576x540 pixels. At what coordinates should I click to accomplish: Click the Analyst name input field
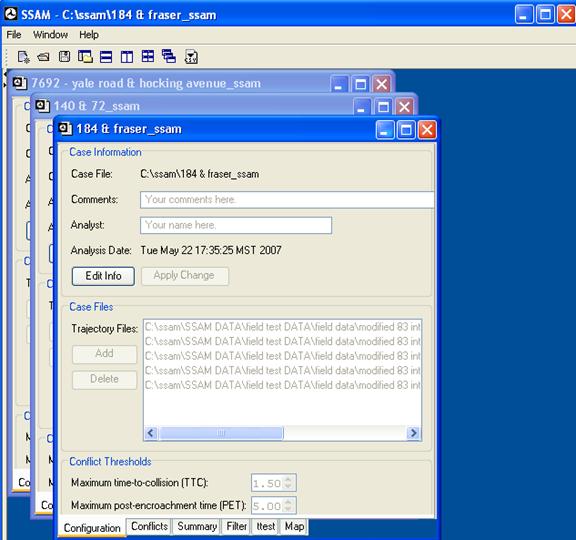[x=236, y=225]
